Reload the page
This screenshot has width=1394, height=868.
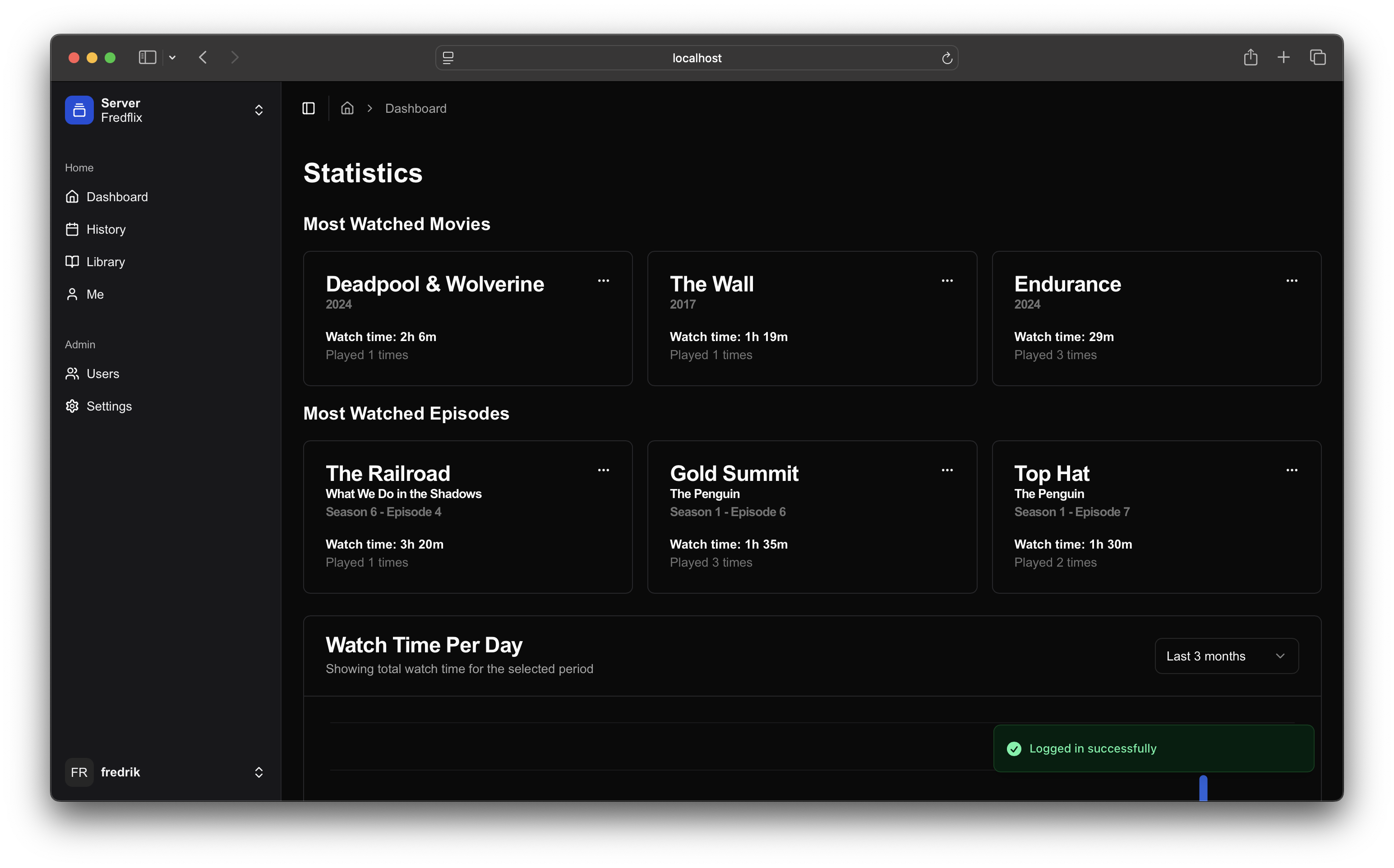click(x=947, y=58)
